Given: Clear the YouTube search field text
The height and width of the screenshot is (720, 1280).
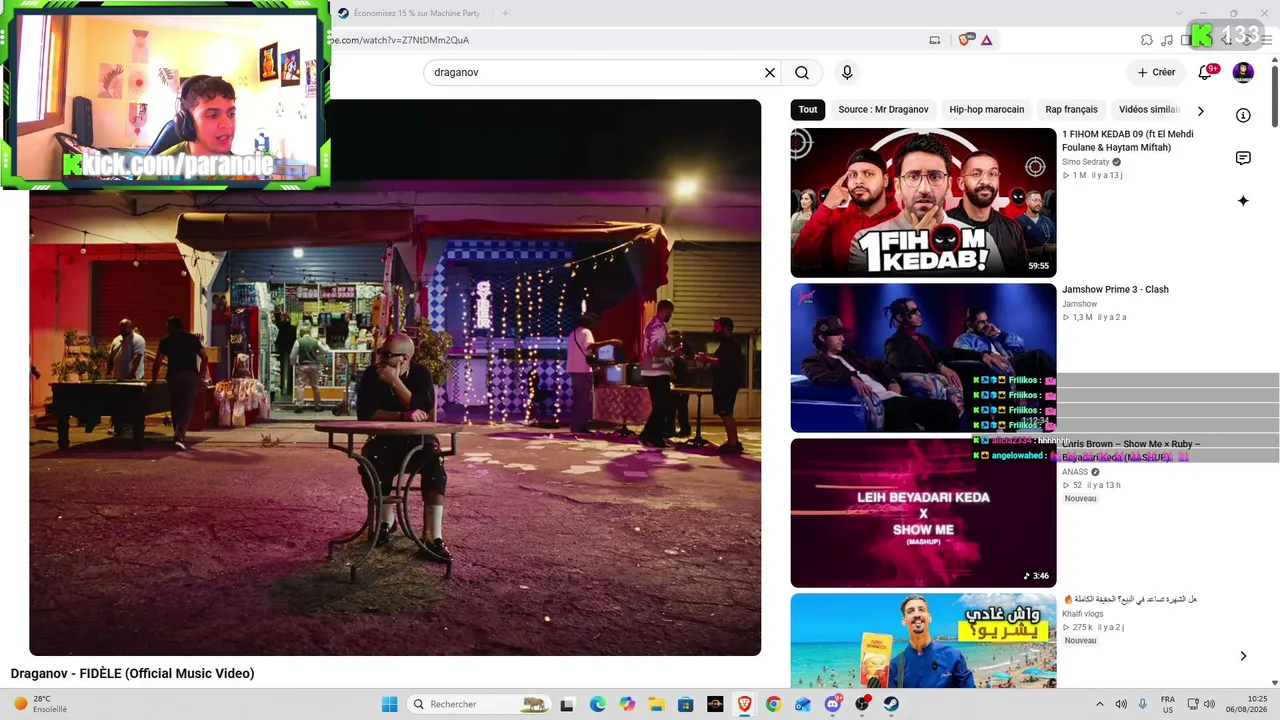Looking at the screenshot, I should point(770,73).
